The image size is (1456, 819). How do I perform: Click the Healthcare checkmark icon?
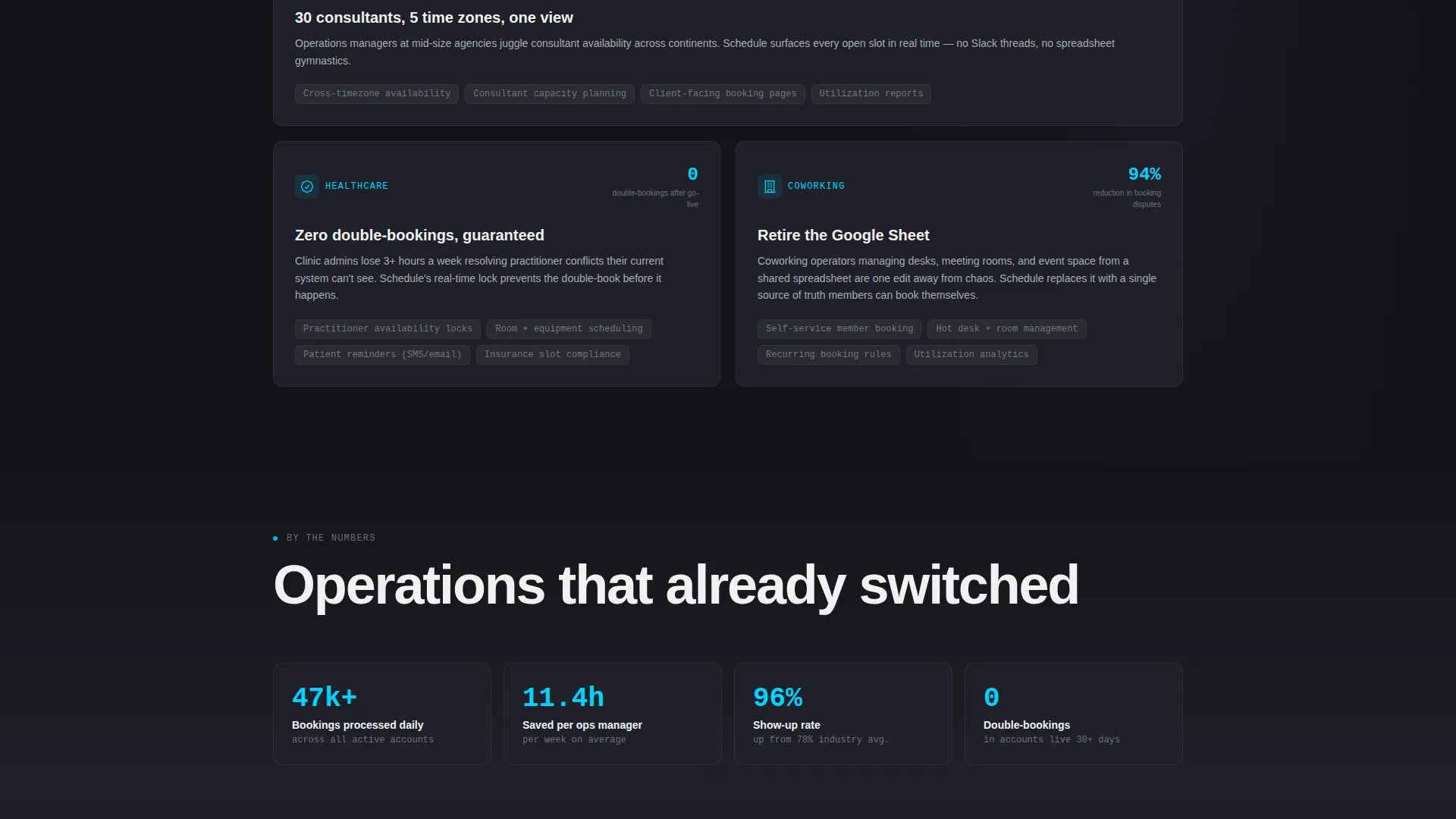(x=307, y=186)
